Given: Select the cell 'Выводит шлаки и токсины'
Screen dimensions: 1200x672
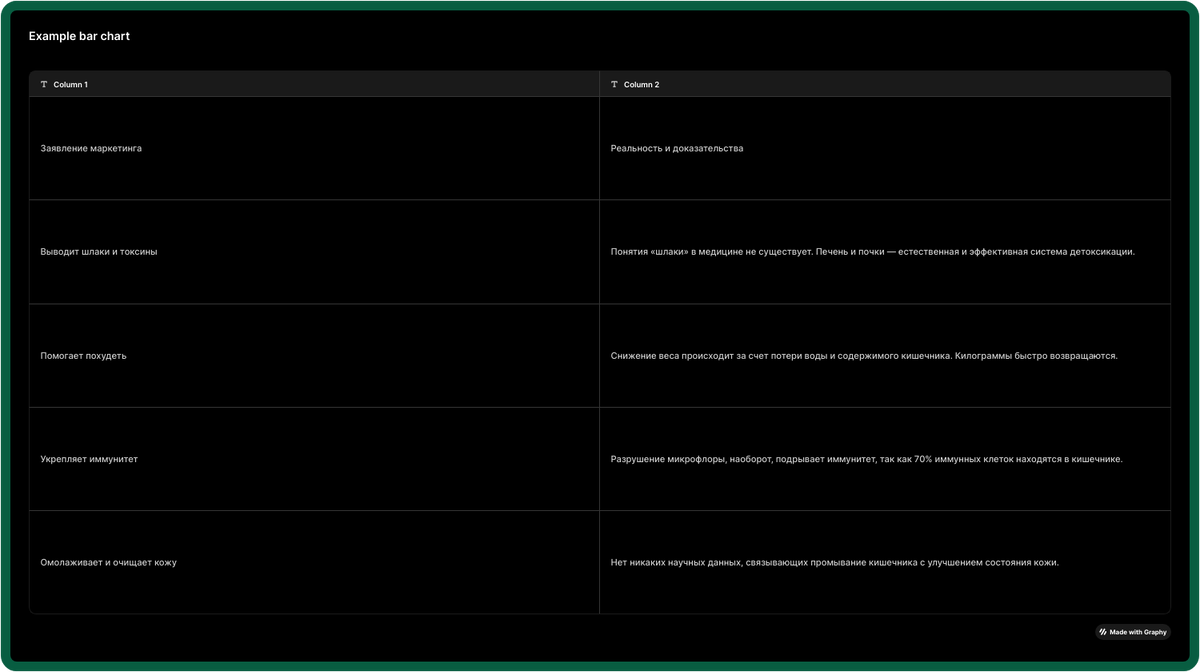Looking at the screenshot, I should pyautogui.click(x=314, y=252).
